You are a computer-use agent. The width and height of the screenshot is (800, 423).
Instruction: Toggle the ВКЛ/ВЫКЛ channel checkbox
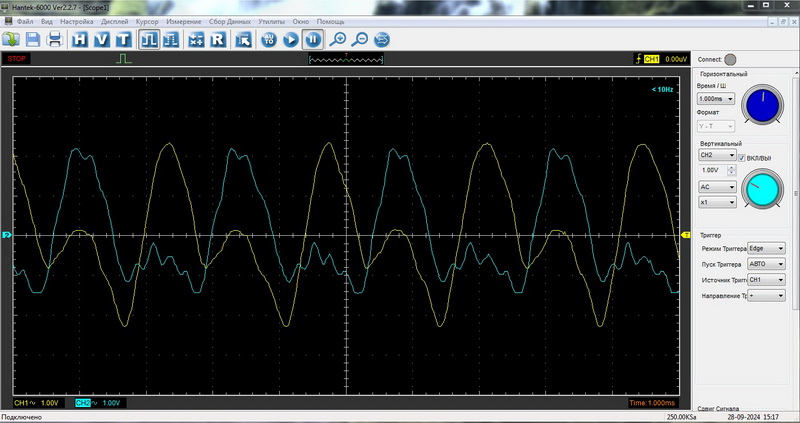click(741, 156)
